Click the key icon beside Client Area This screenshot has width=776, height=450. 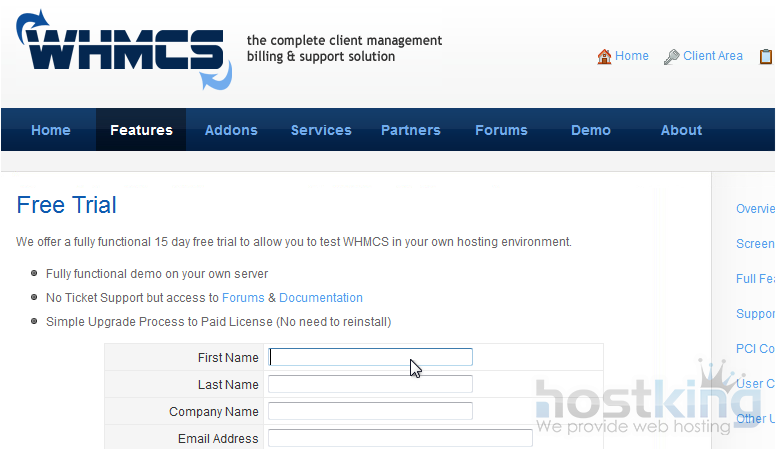(x=672, y=57)
